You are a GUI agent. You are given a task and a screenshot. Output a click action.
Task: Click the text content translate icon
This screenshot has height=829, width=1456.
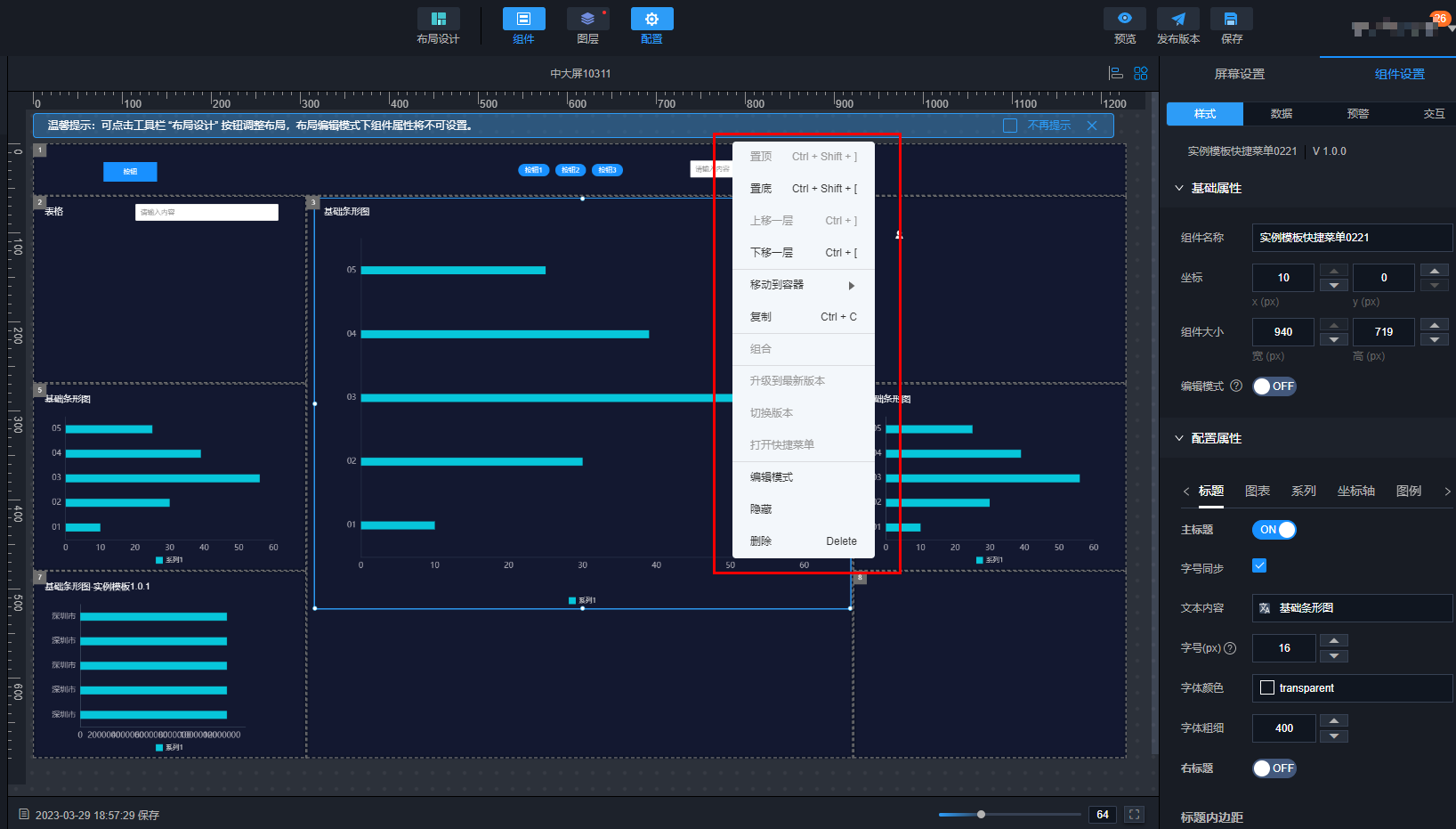point(1265,608)
